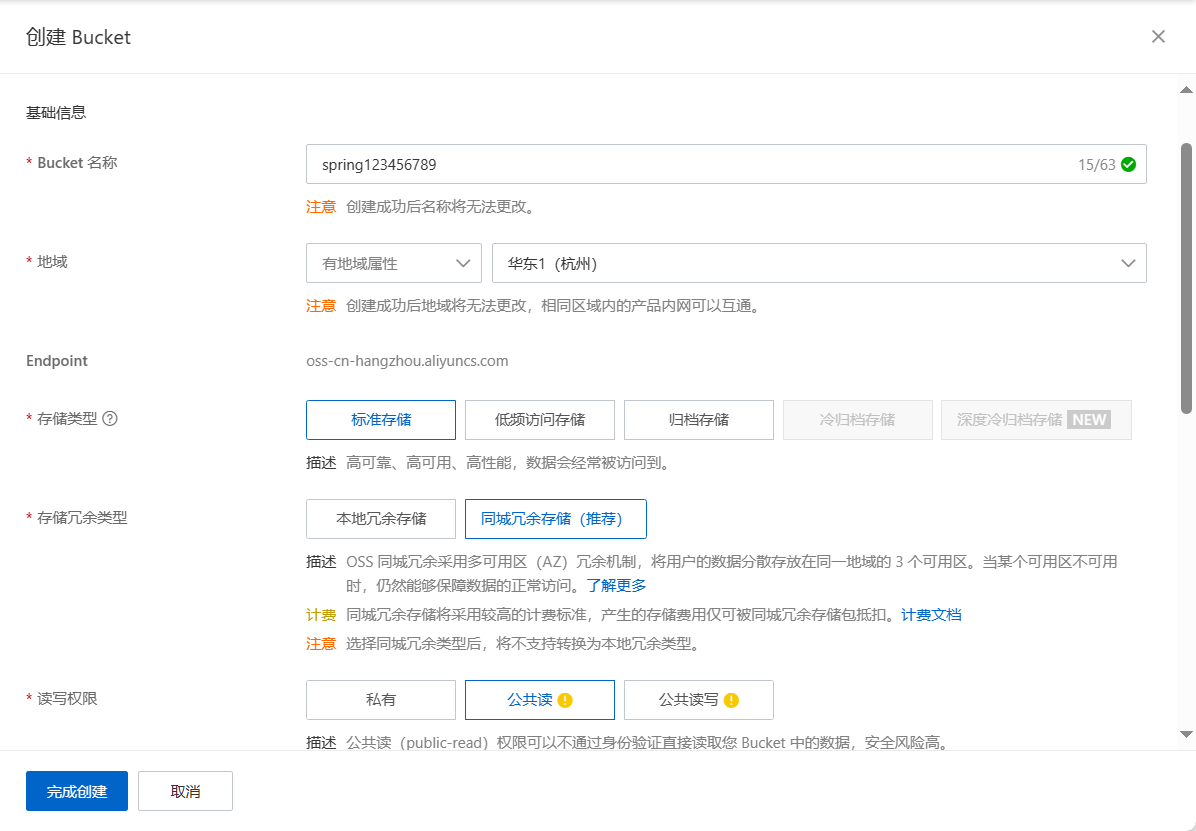Select 冷归档存储 storage type

(857, 420)
